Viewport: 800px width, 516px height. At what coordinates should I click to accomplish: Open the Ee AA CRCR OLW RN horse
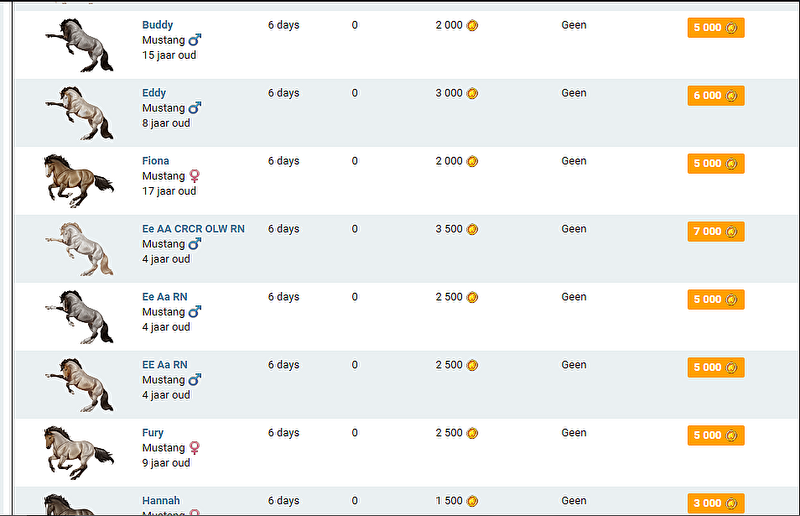click(x=193, y=229)
